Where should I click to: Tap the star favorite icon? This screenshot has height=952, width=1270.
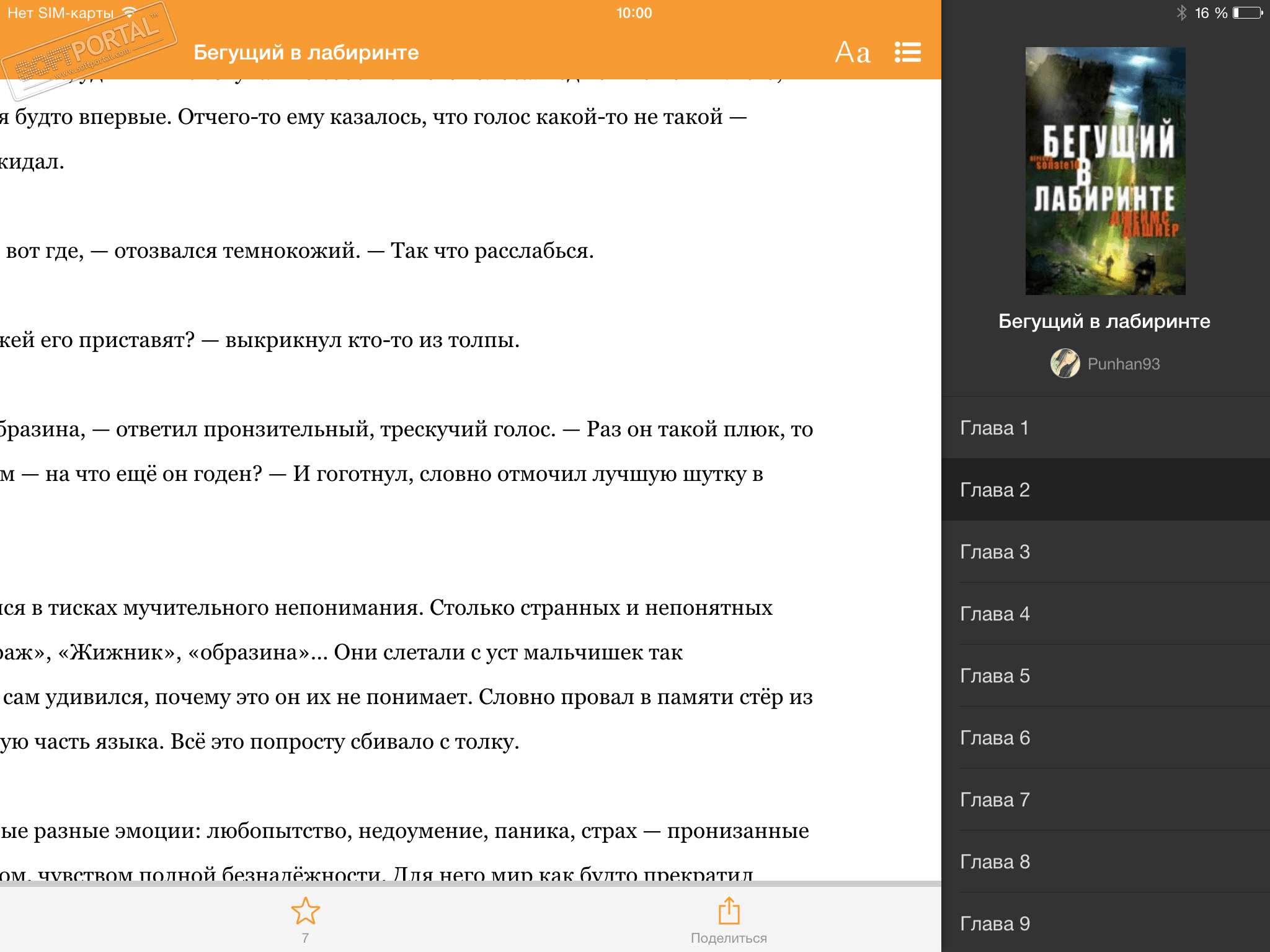[305, 911]
